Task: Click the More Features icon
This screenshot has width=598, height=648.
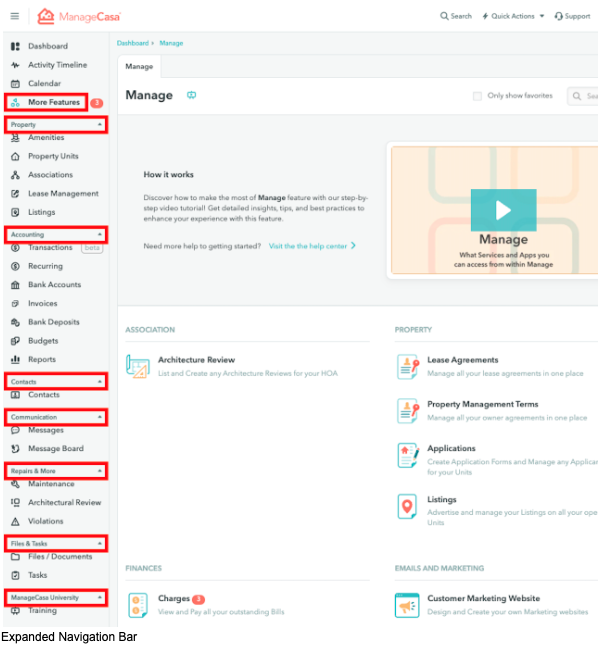Action: tap(15, 102)
